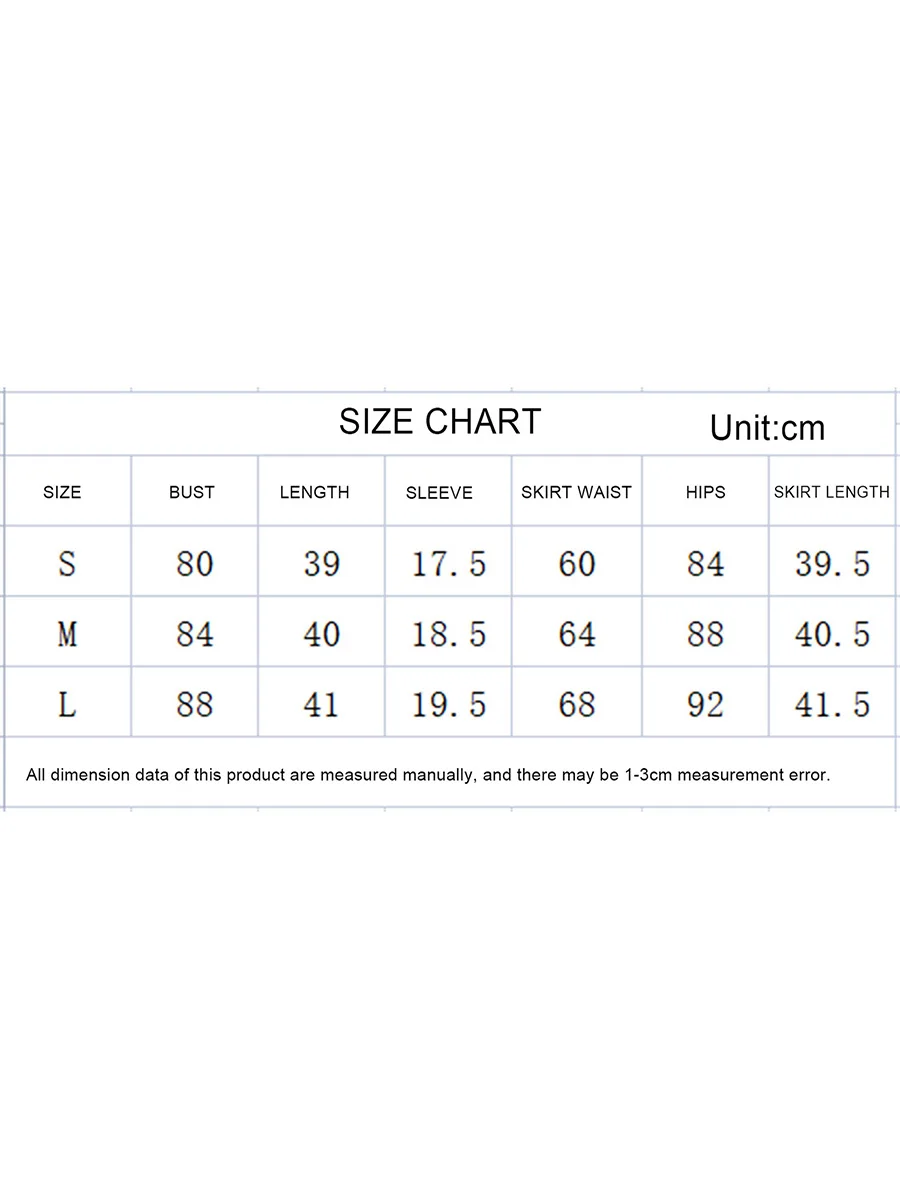Click the SKIRT LENGTH column header
900x1200 pixels.
pos(831,492)
